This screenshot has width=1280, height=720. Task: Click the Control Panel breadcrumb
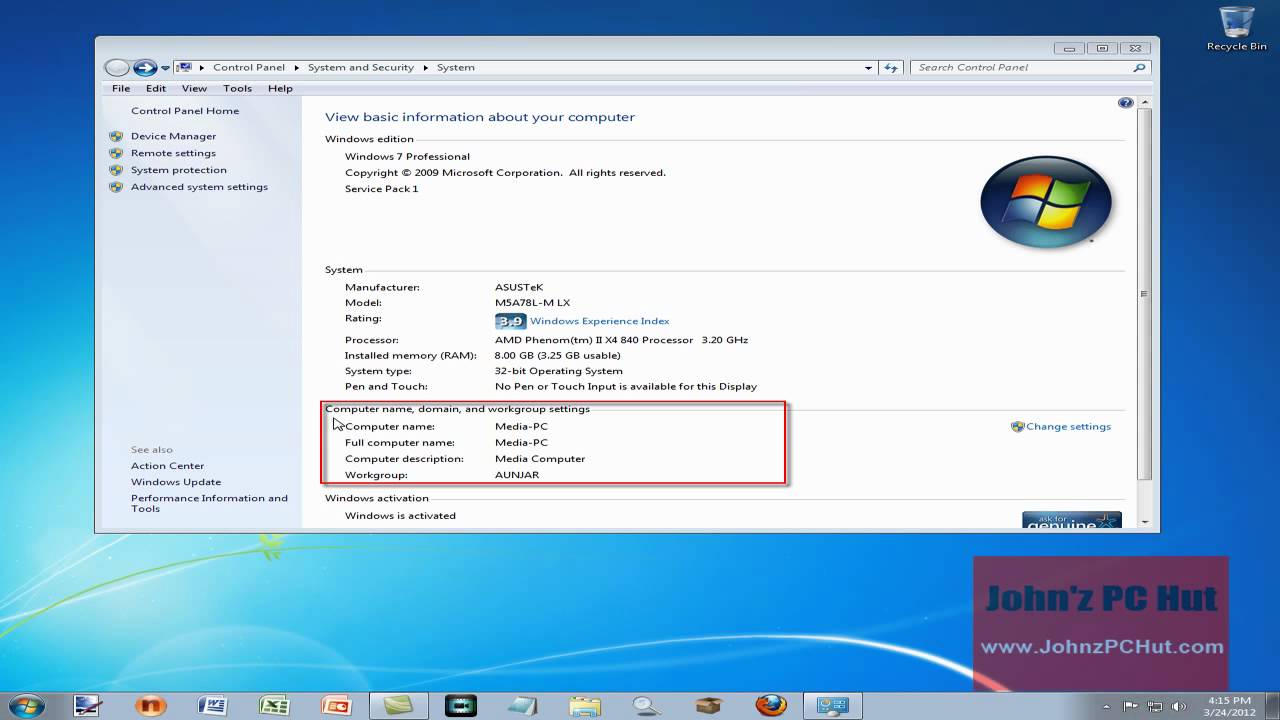coord(249,68)
